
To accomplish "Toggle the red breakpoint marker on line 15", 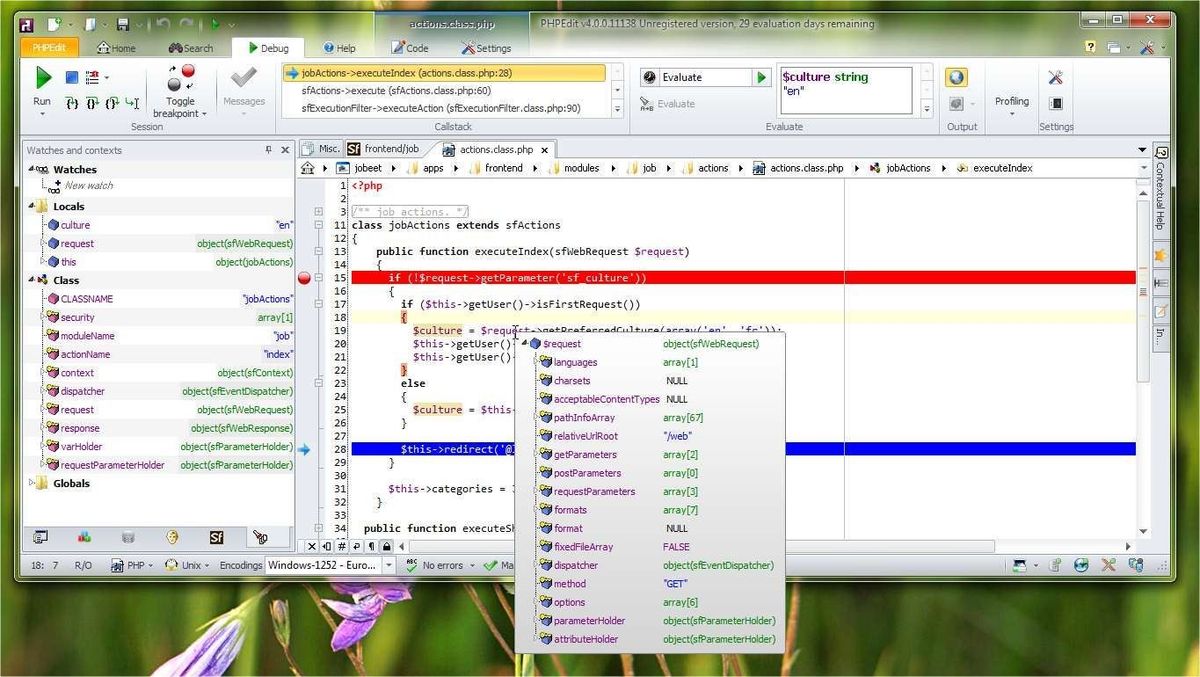I will tap(304, 278).
